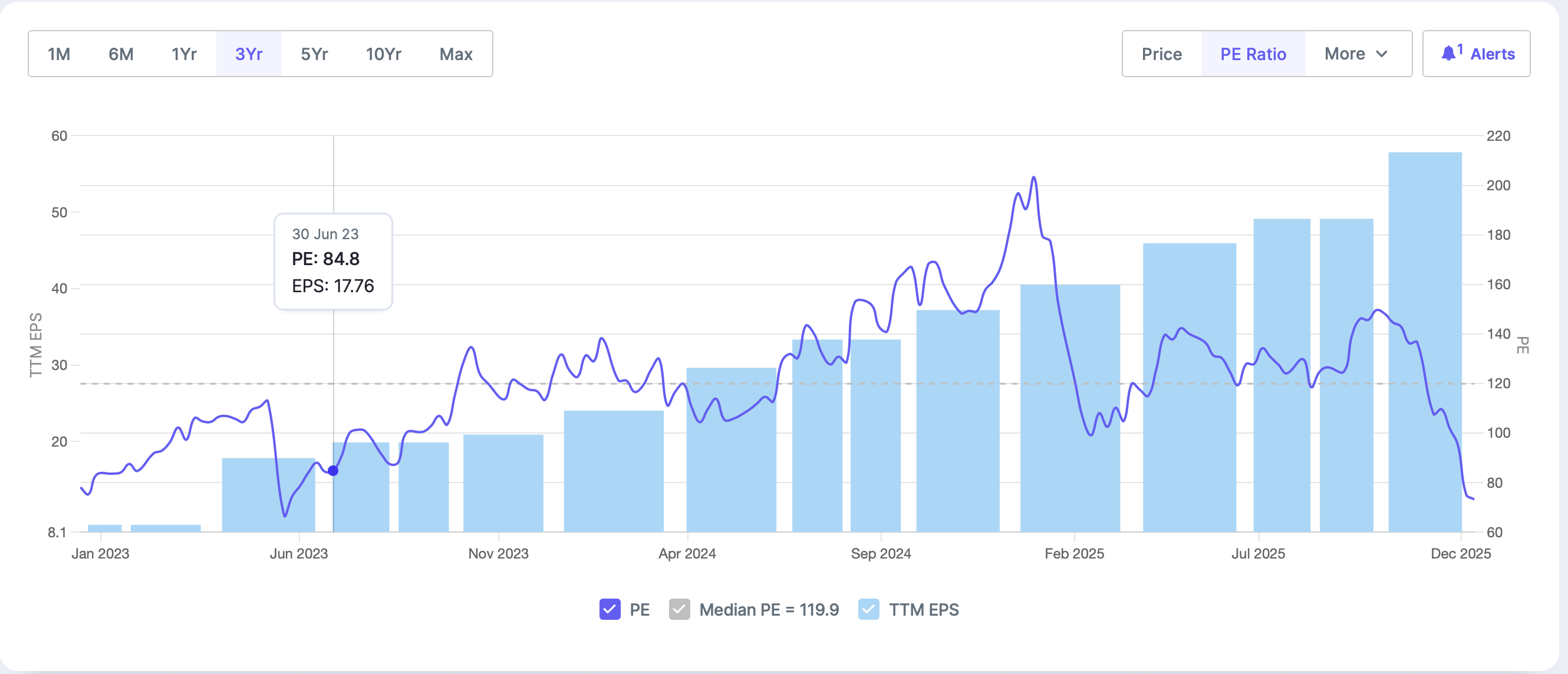Click the Alerts button text
Image resolution: width=1568 pixels, height=674 pixels.
(x=1493, y=54)
